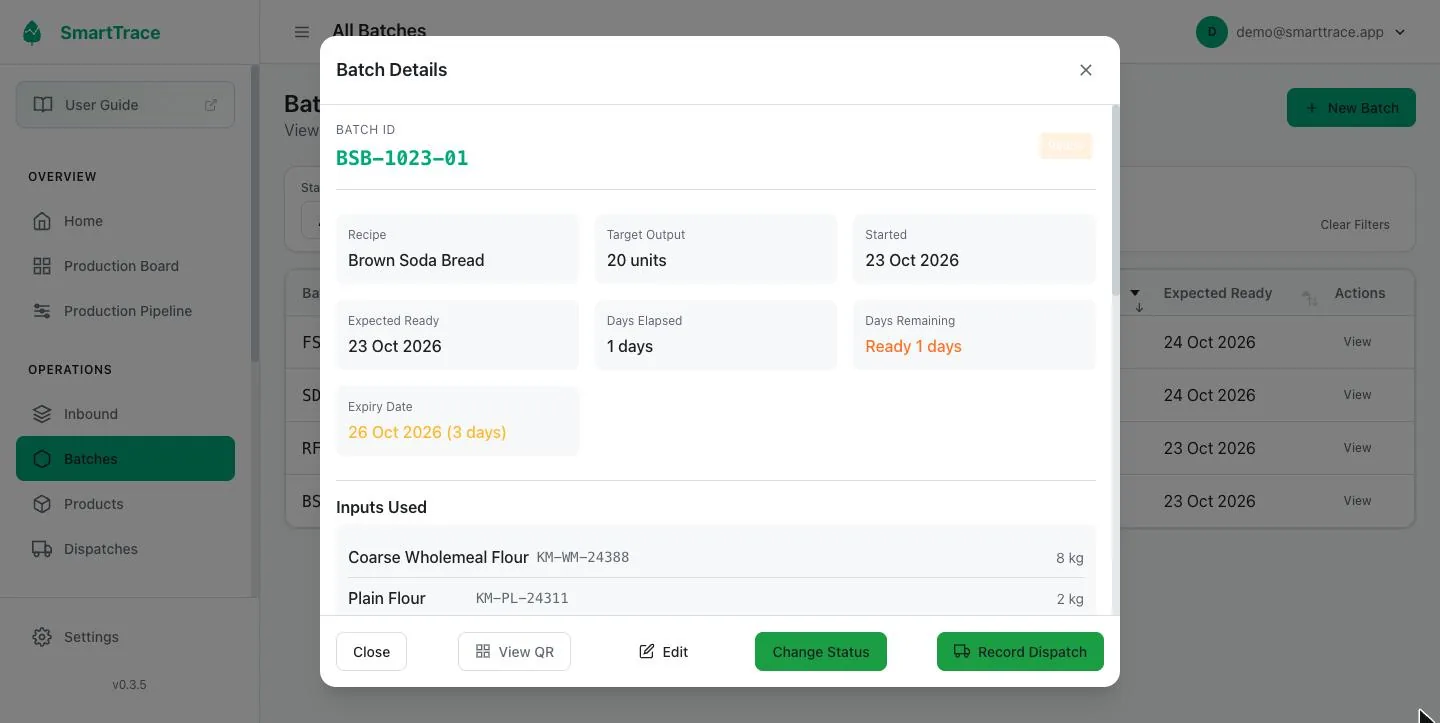Click the batch ID BSB-1023-01
Image resolution: width=1440 pixels, height=723 pixels.
tap(402, 158)
